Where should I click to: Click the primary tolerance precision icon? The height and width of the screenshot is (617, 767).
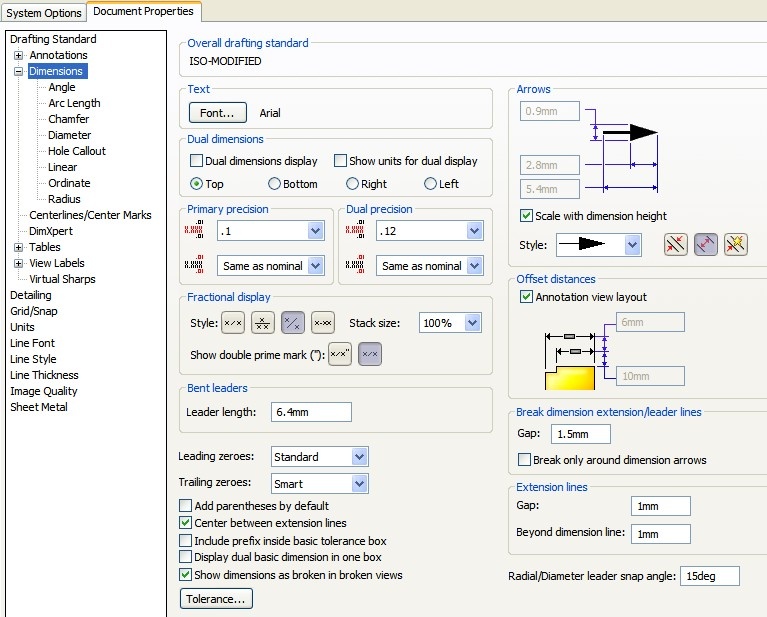(194, 264)
